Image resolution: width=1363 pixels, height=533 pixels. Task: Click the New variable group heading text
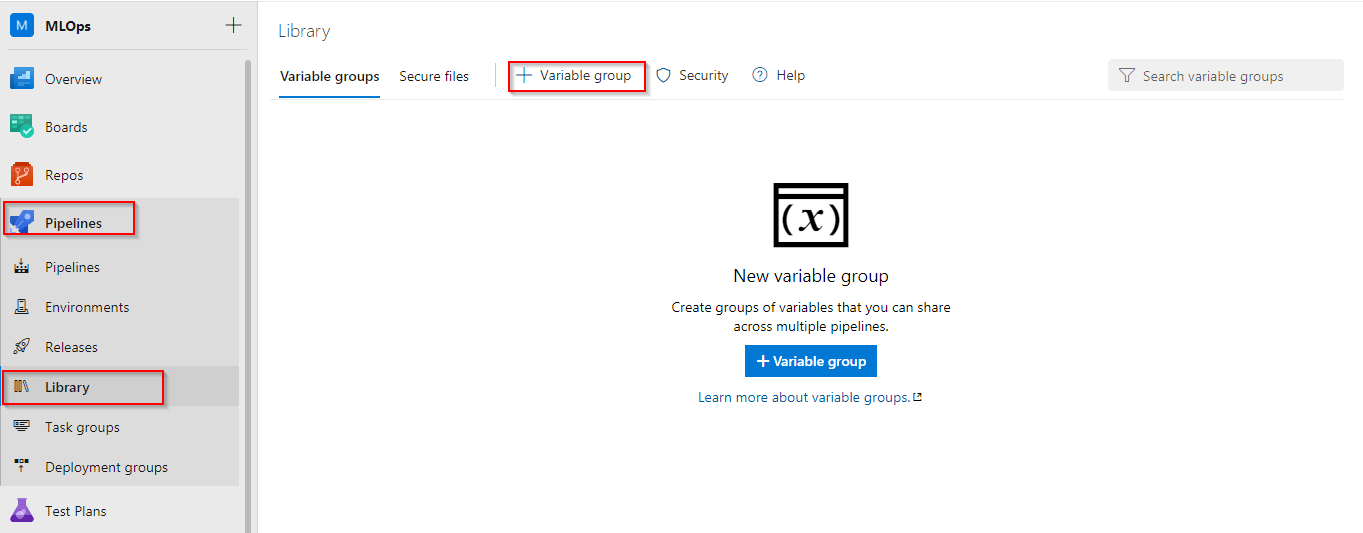point(811,276)
